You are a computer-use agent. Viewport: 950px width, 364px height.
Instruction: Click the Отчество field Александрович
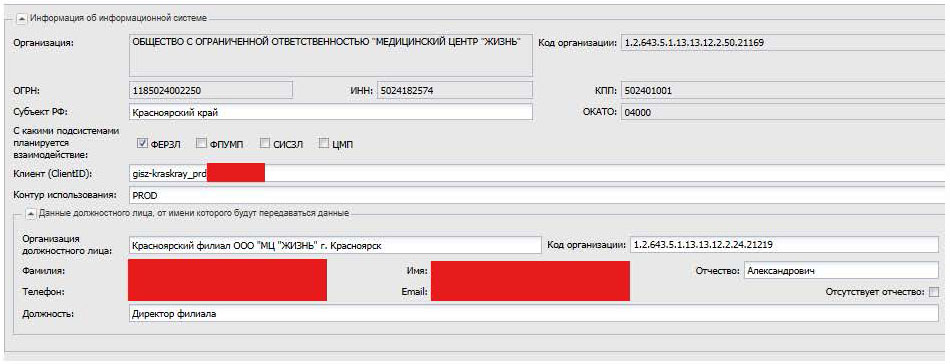[841, 270]
